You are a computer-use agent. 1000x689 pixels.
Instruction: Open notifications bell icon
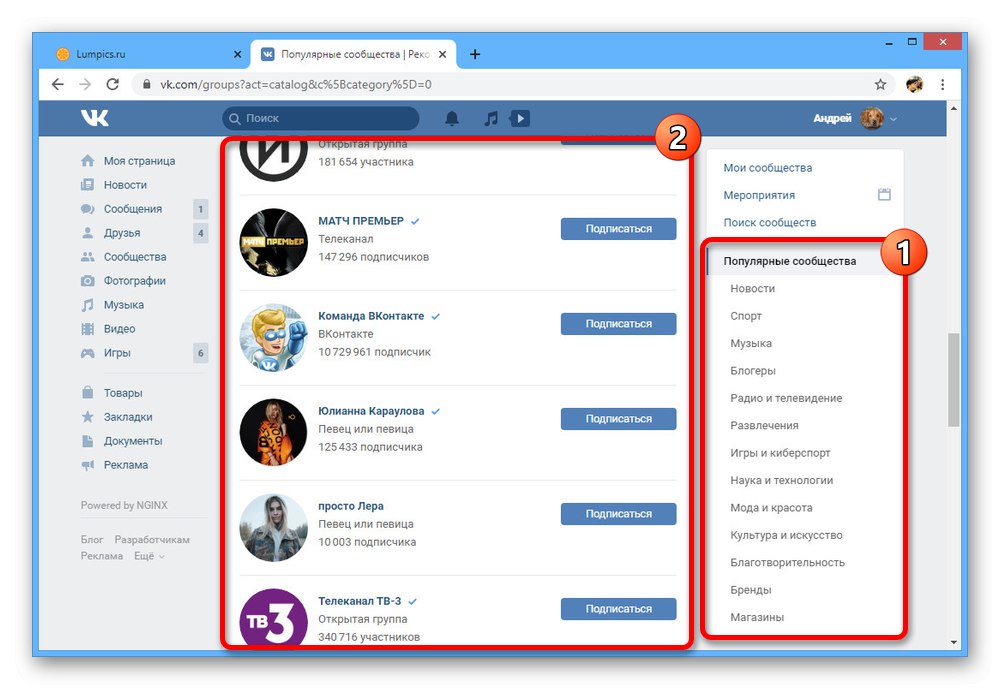452,118
